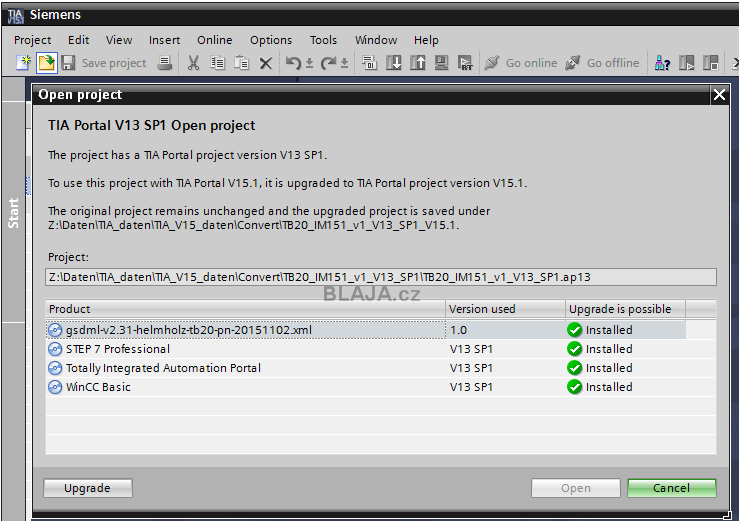Click the Cancel button
The height and width of the screenshot is (521, 739).
(x=672, y=488)
